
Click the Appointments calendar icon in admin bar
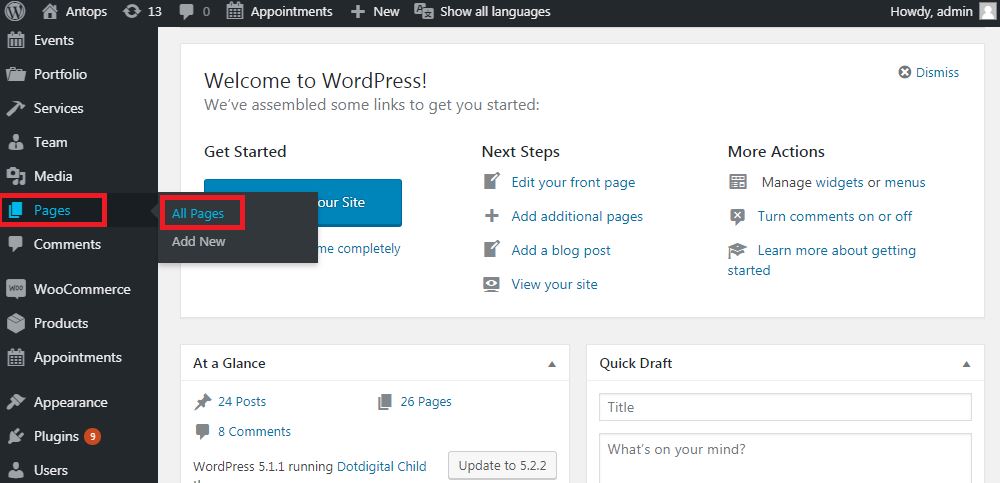coord(235,11)
